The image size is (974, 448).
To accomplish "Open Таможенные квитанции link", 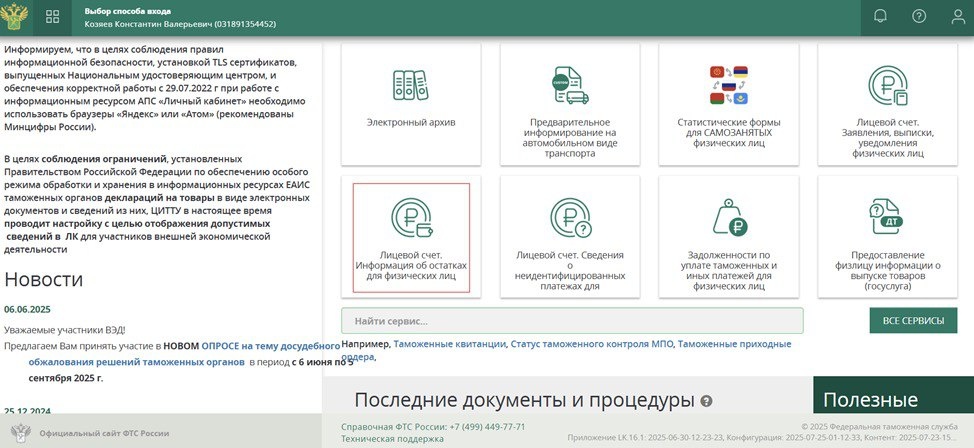I will click(x=450, y=344).
